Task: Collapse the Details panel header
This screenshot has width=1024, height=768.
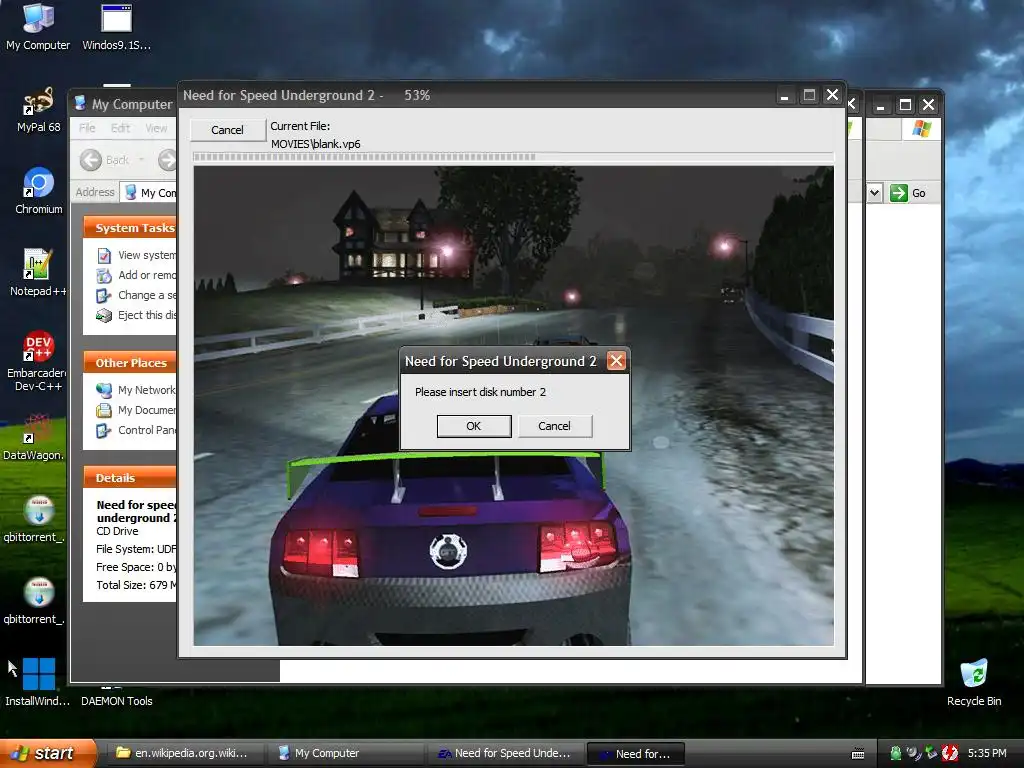Action: [x=130, y=478]
